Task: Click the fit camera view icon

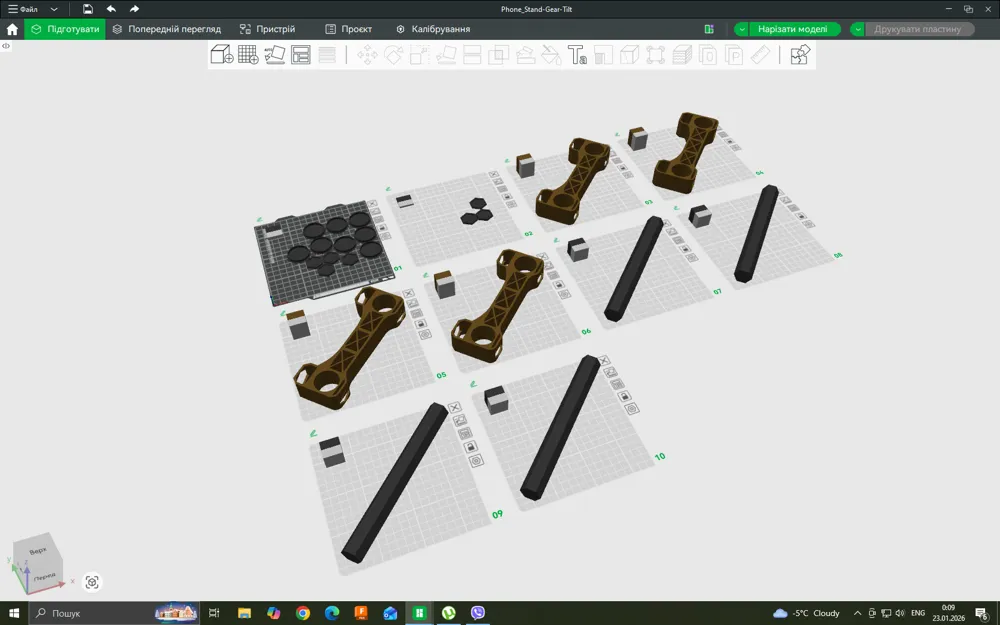Action: 92,582
